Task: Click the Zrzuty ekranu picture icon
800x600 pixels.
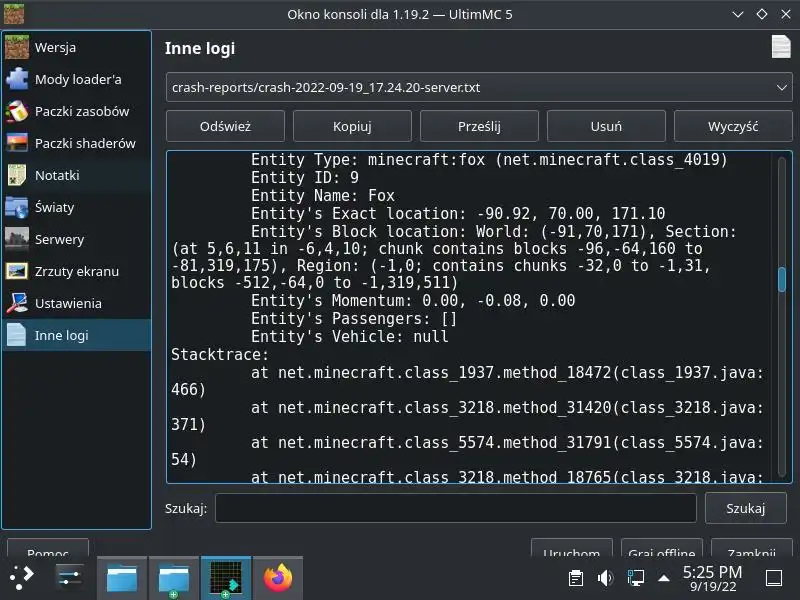Action: tap(17, 271)
